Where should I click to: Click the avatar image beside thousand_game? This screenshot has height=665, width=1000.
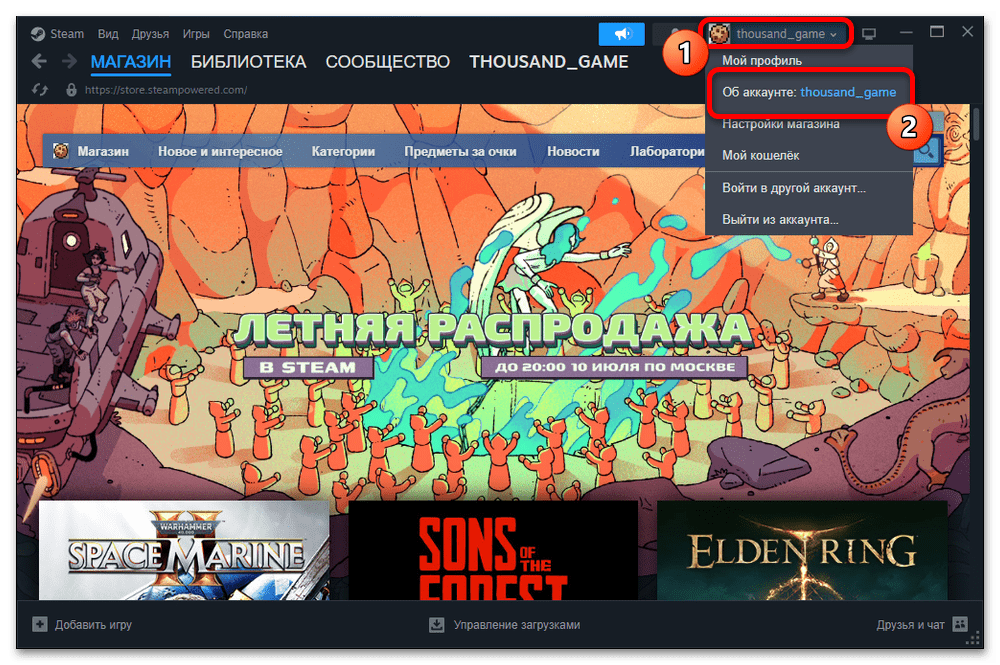point(719,34)
